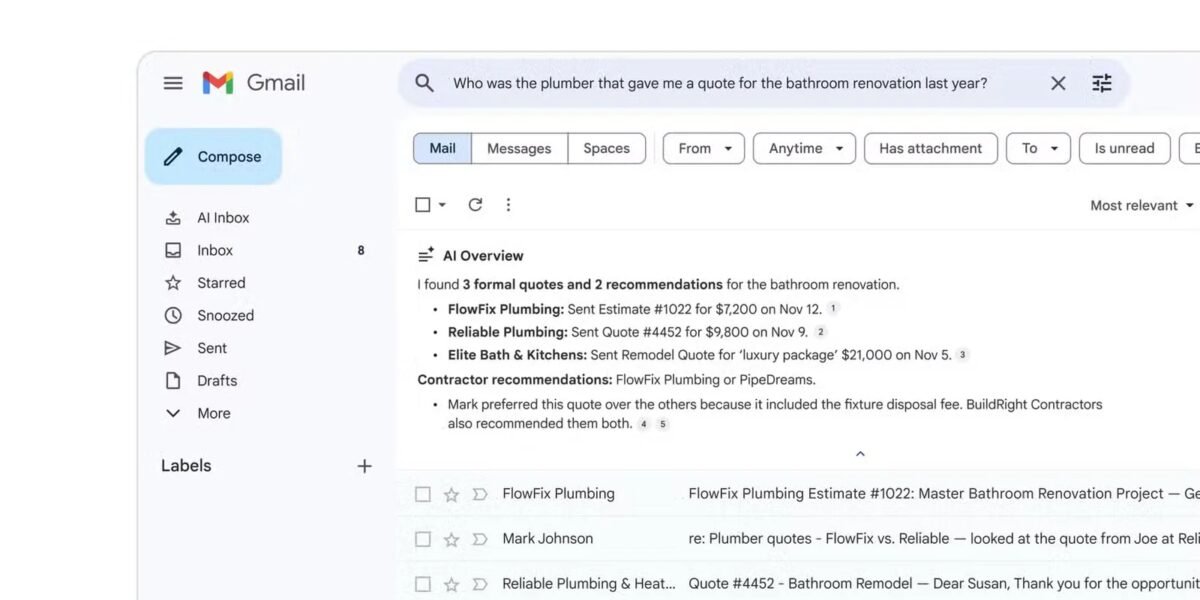Open citation 3 next to Elite Bath & Kitchens
Viewport: 1200px width, 600px height.
click(x=962, y=355)
